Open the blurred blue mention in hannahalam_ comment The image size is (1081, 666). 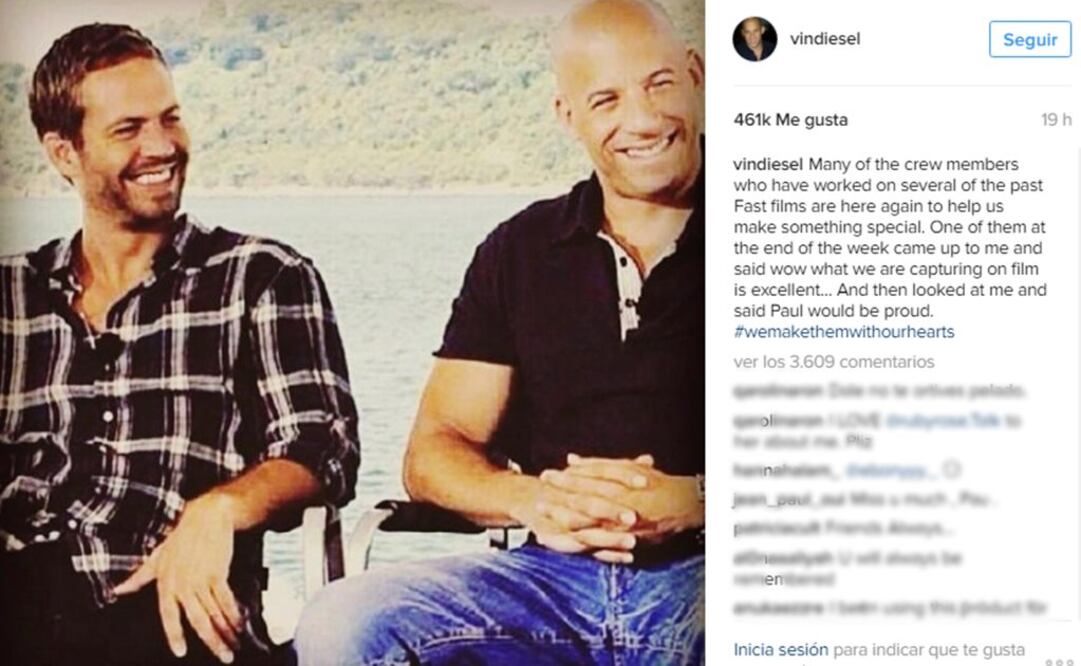[891, 470]
